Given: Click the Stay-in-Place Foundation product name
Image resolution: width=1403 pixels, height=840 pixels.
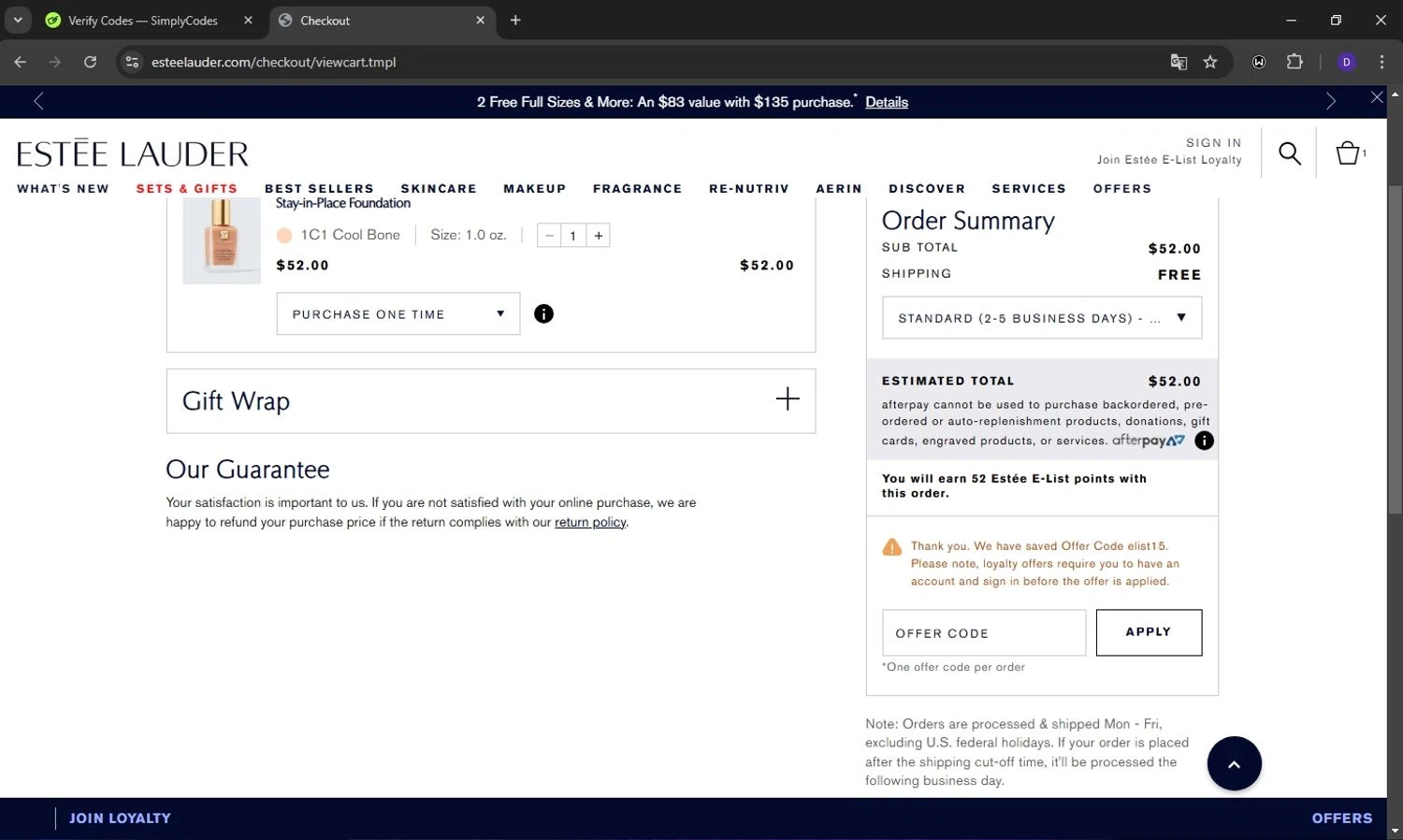Looking at the screenshot, I should pos(343,203).
